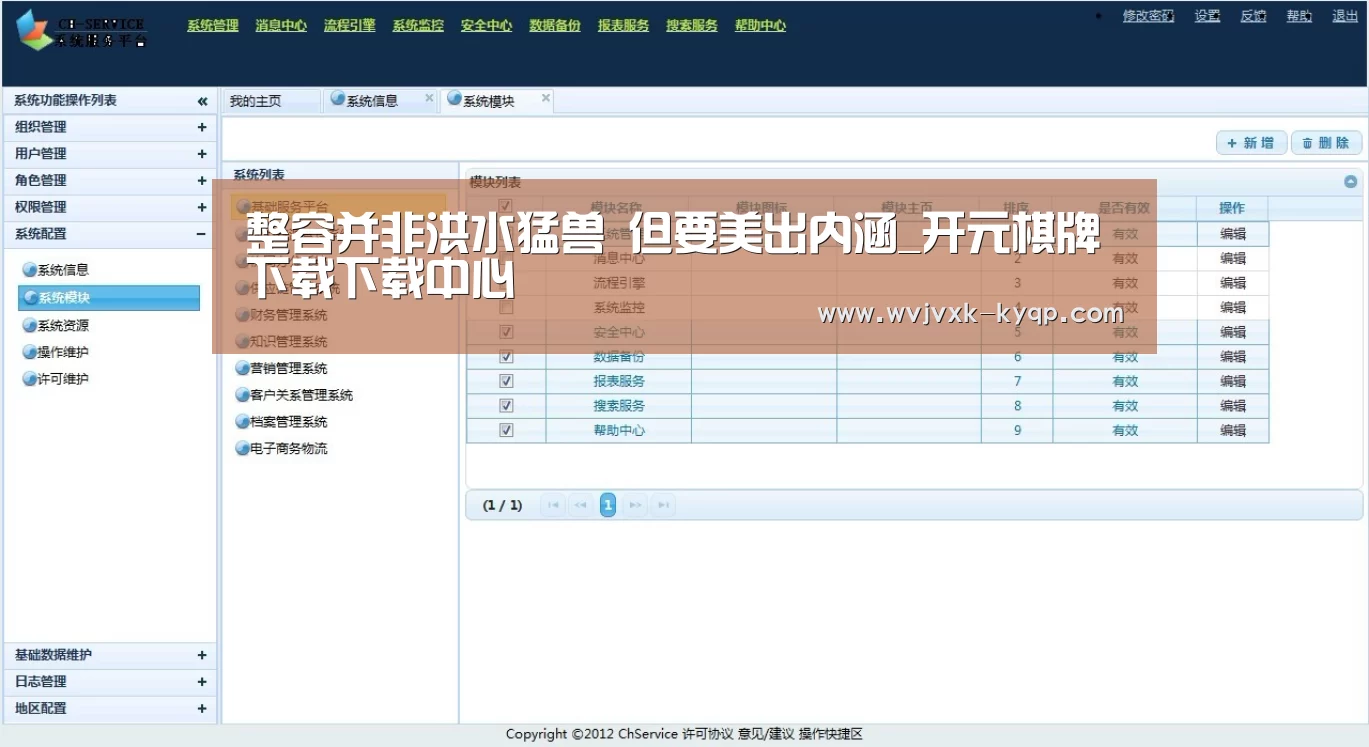Click the globe icon of 电子商务物流
Screen dimensions: 1369x747
point(242,448)
